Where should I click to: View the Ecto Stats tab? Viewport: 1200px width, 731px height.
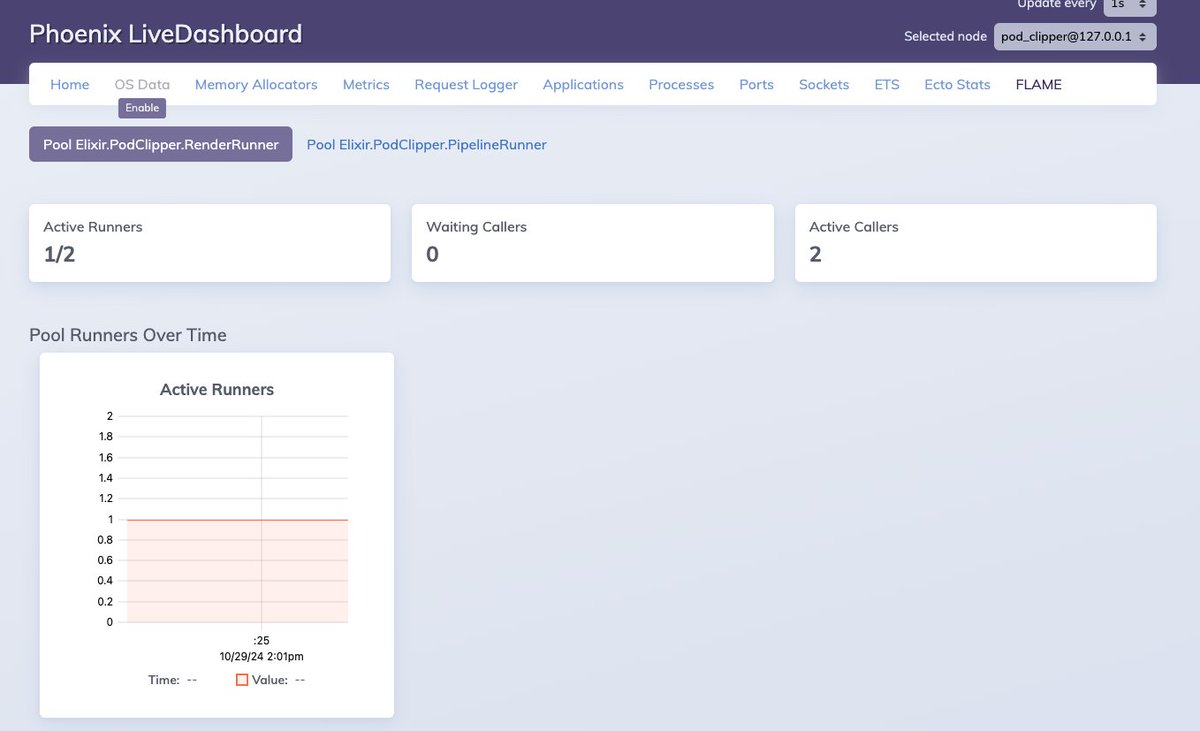(x=956, y=85)
